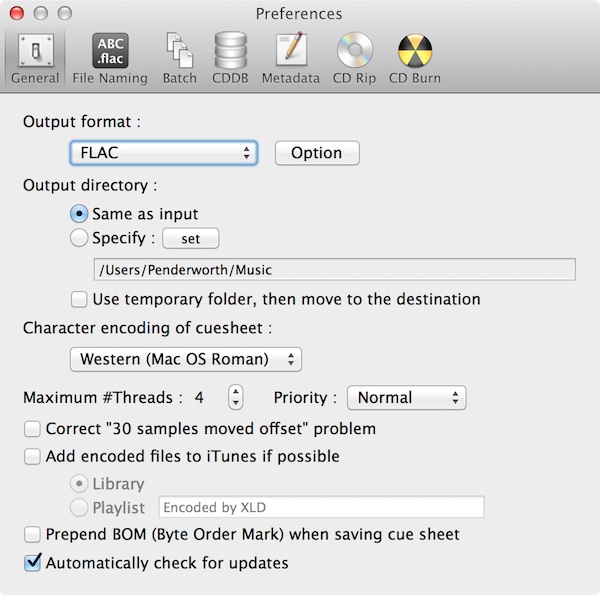This screenshot has height=595, width=600.
Task: Click the /Users/Penderworth/Music path field
Action: click(x=334, y=270)
